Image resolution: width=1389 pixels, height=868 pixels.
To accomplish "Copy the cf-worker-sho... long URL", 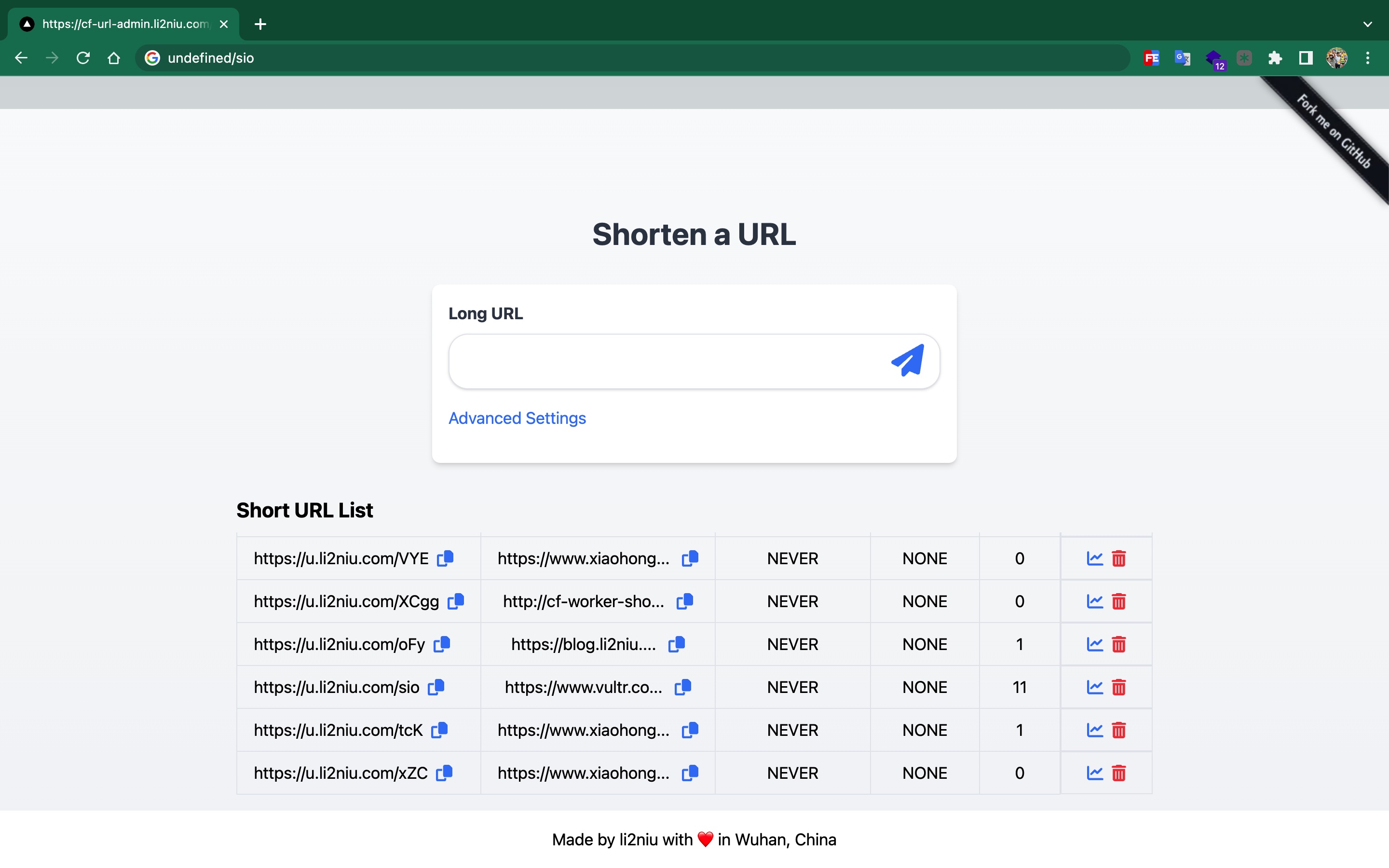I will point(685,601).
